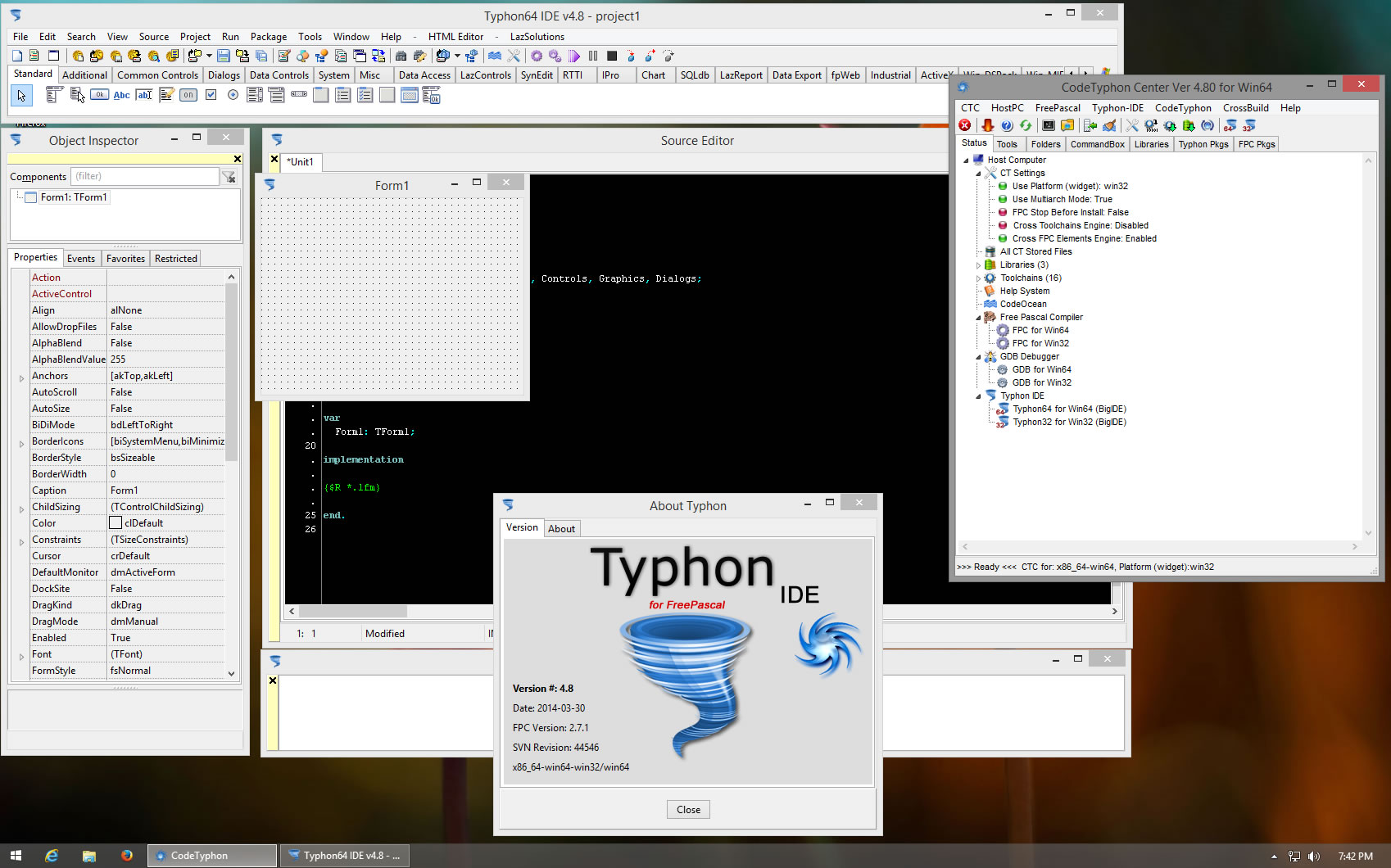The height and width of the screenshot is (868, 1391).
Task: Select the TMainMenu component in palette
Action: coord(53,95)
